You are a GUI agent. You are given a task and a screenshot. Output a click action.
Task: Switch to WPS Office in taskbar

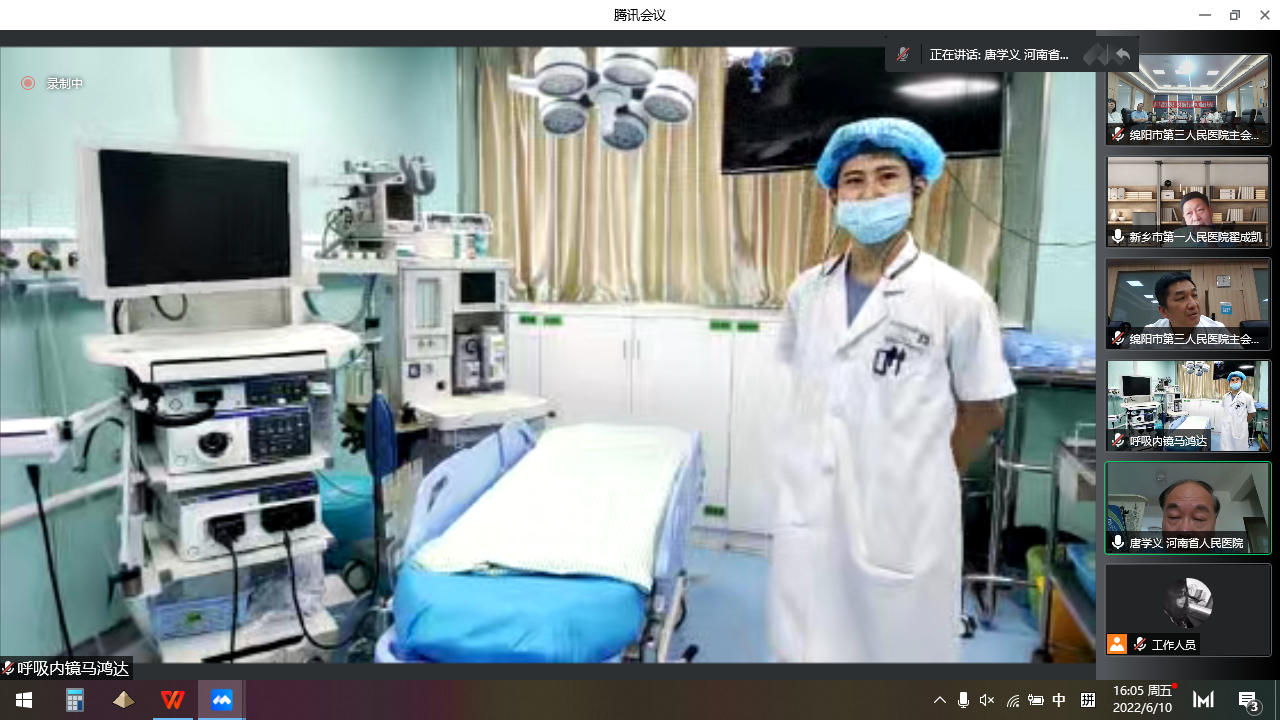point(173,700)
